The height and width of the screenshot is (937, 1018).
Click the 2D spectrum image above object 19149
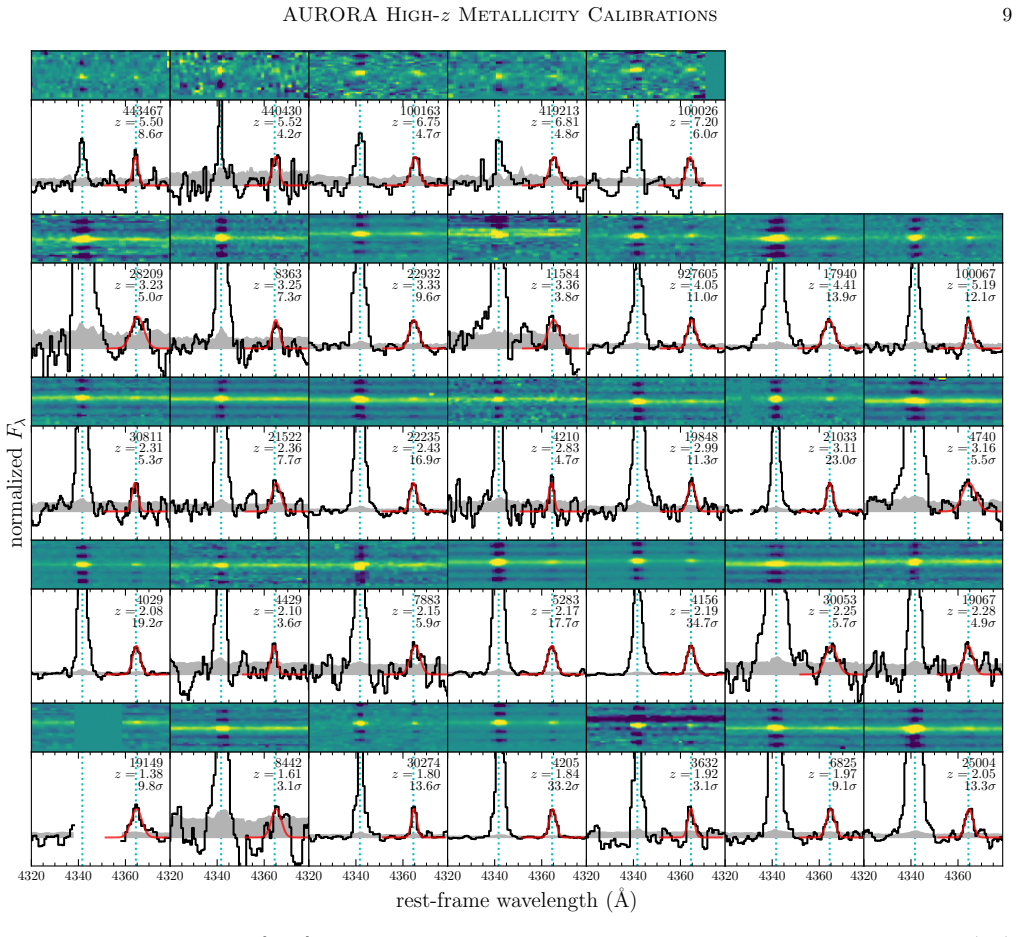(101, 727)
